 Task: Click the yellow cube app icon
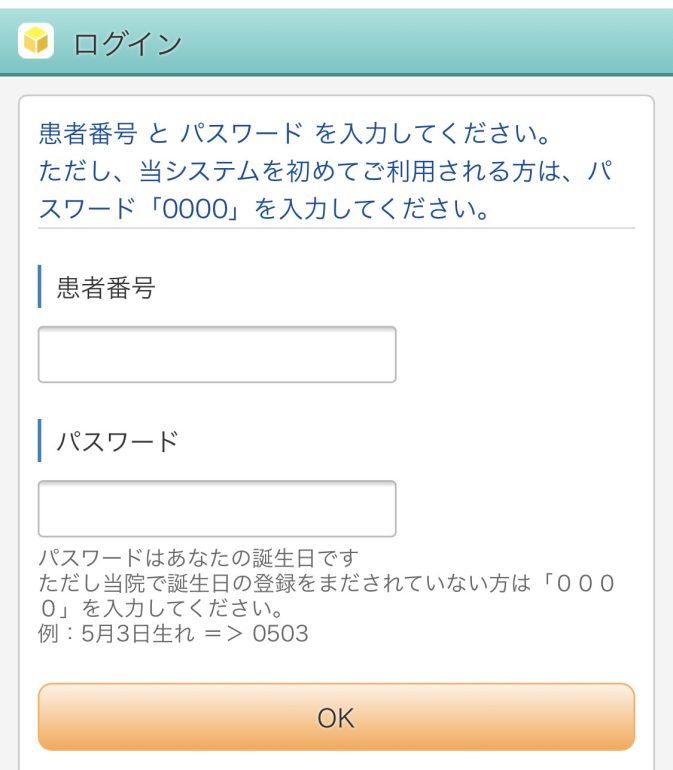(x=36, y=41)
